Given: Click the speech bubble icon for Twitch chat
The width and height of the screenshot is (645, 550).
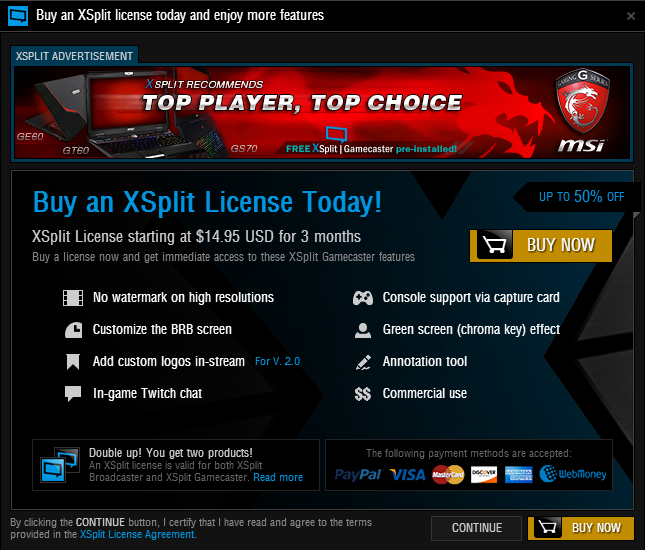Looking at the screenshot, I should (73, 393).
